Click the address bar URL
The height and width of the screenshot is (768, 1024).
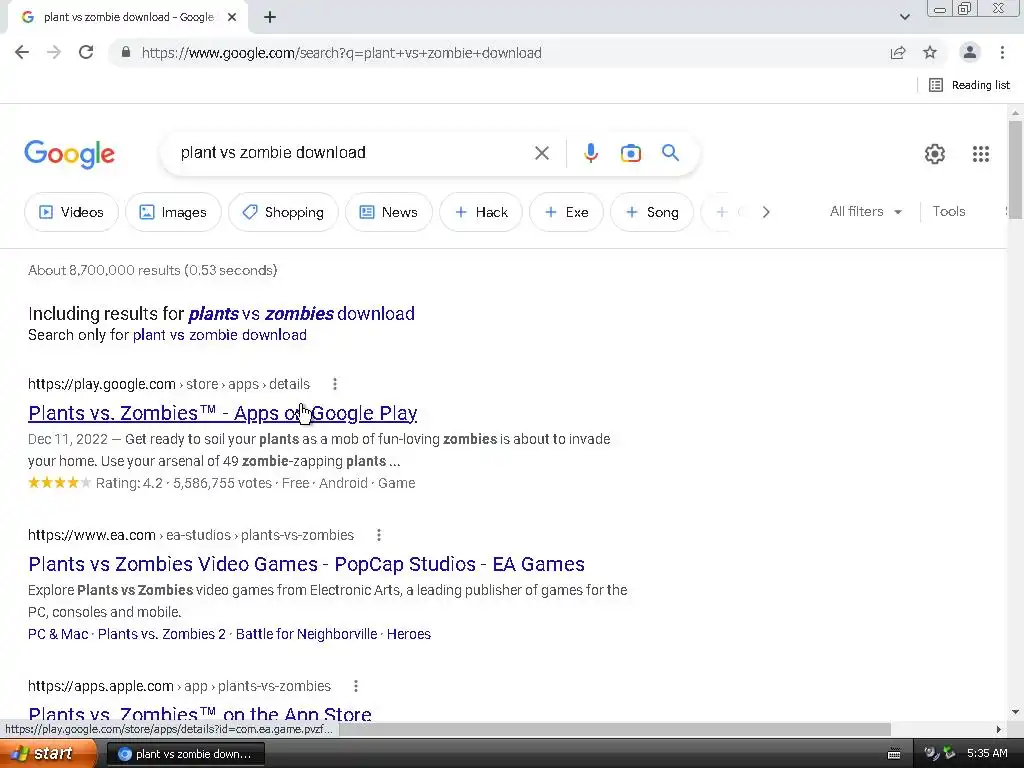pos(342,53)
